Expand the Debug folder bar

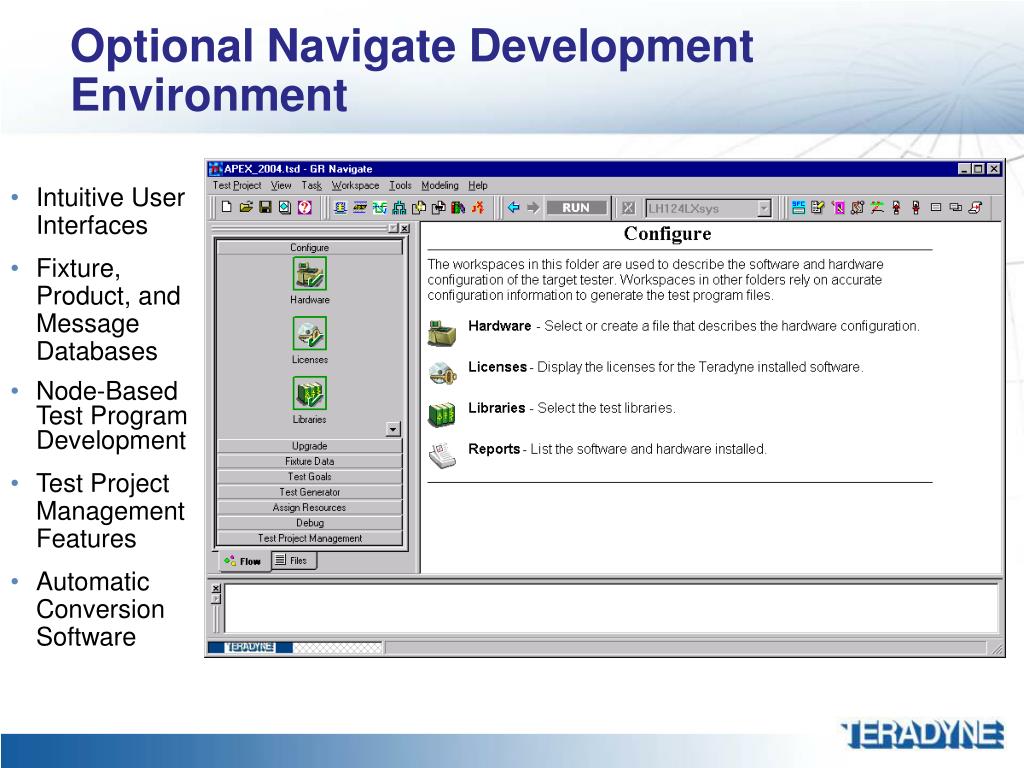[310, 522]
